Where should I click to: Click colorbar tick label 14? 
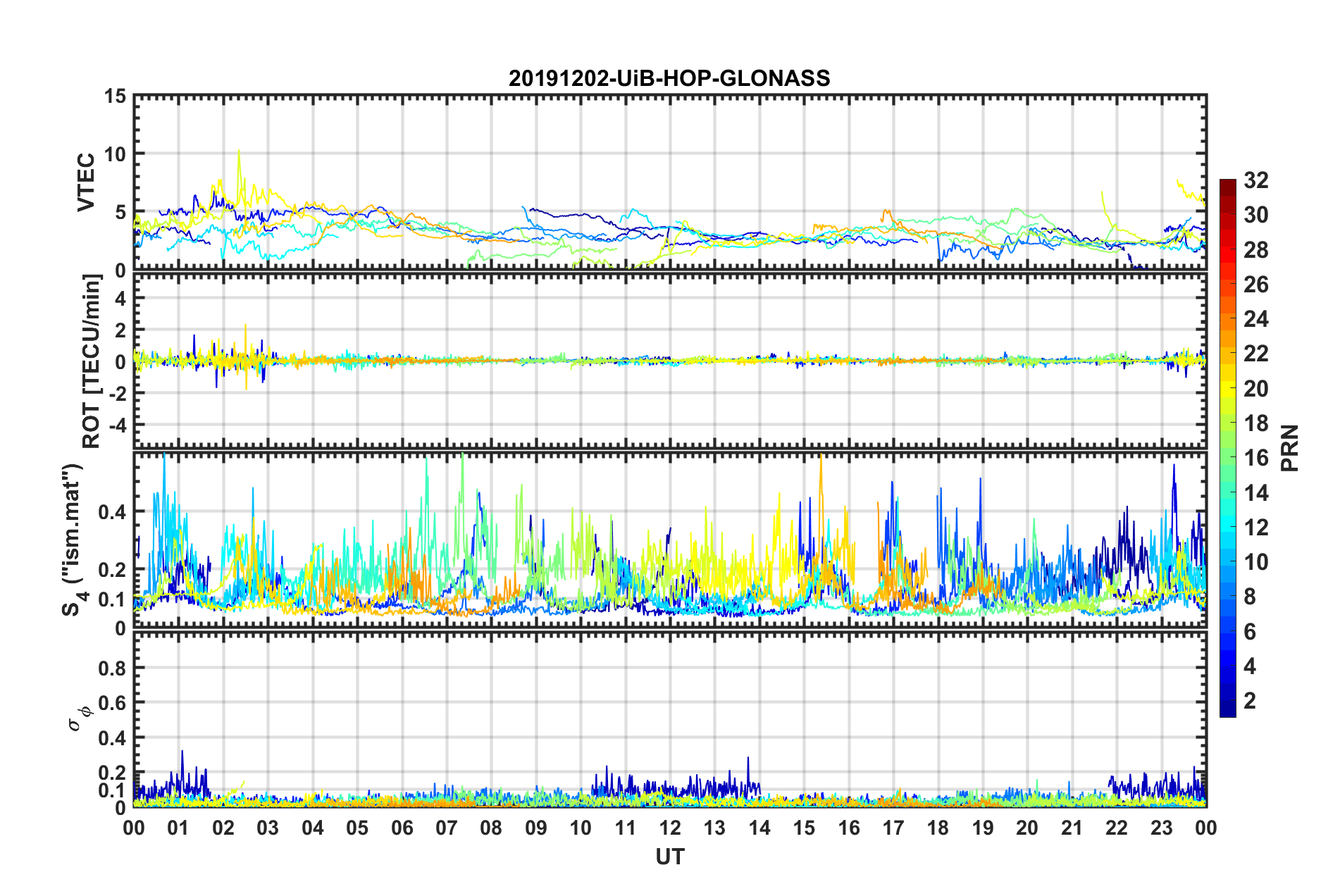point(1256,493)
